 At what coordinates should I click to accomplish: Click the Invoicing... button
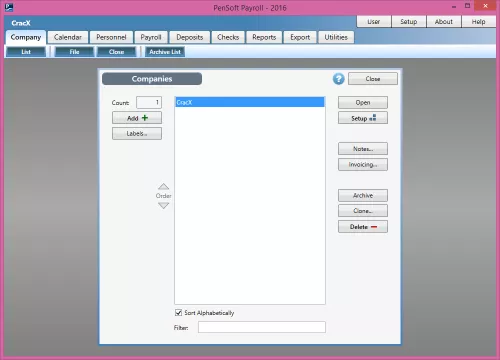pos(363,165)
